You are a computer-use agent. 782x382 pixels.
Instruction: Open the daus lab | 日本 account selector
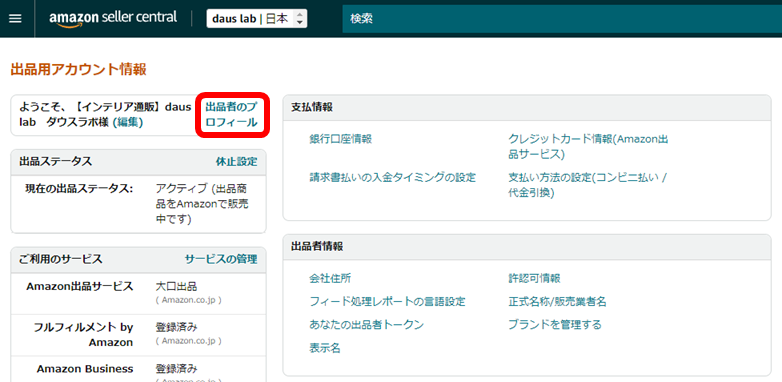point(257,19)
